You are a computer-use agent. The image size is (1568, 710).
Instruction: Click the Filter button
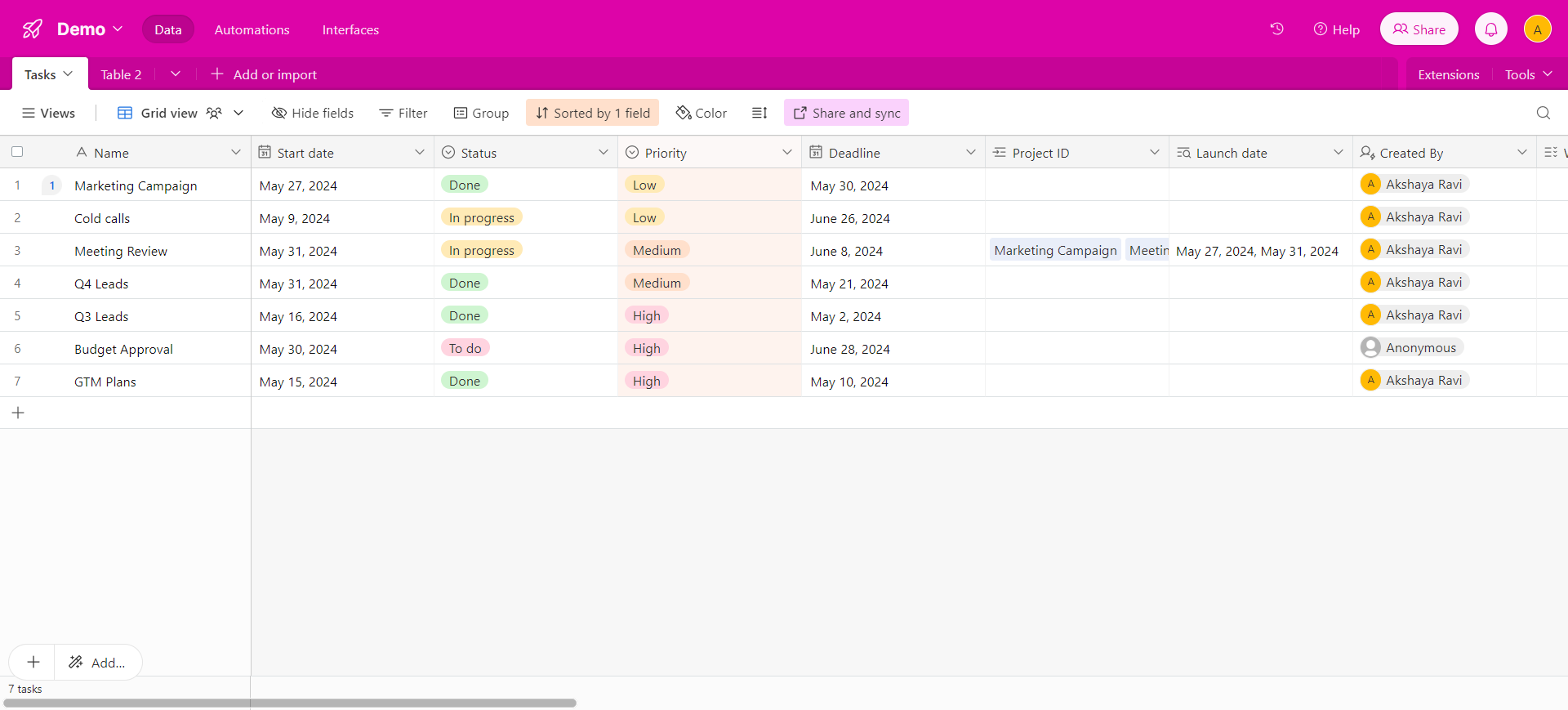click(x=403, y=113)
